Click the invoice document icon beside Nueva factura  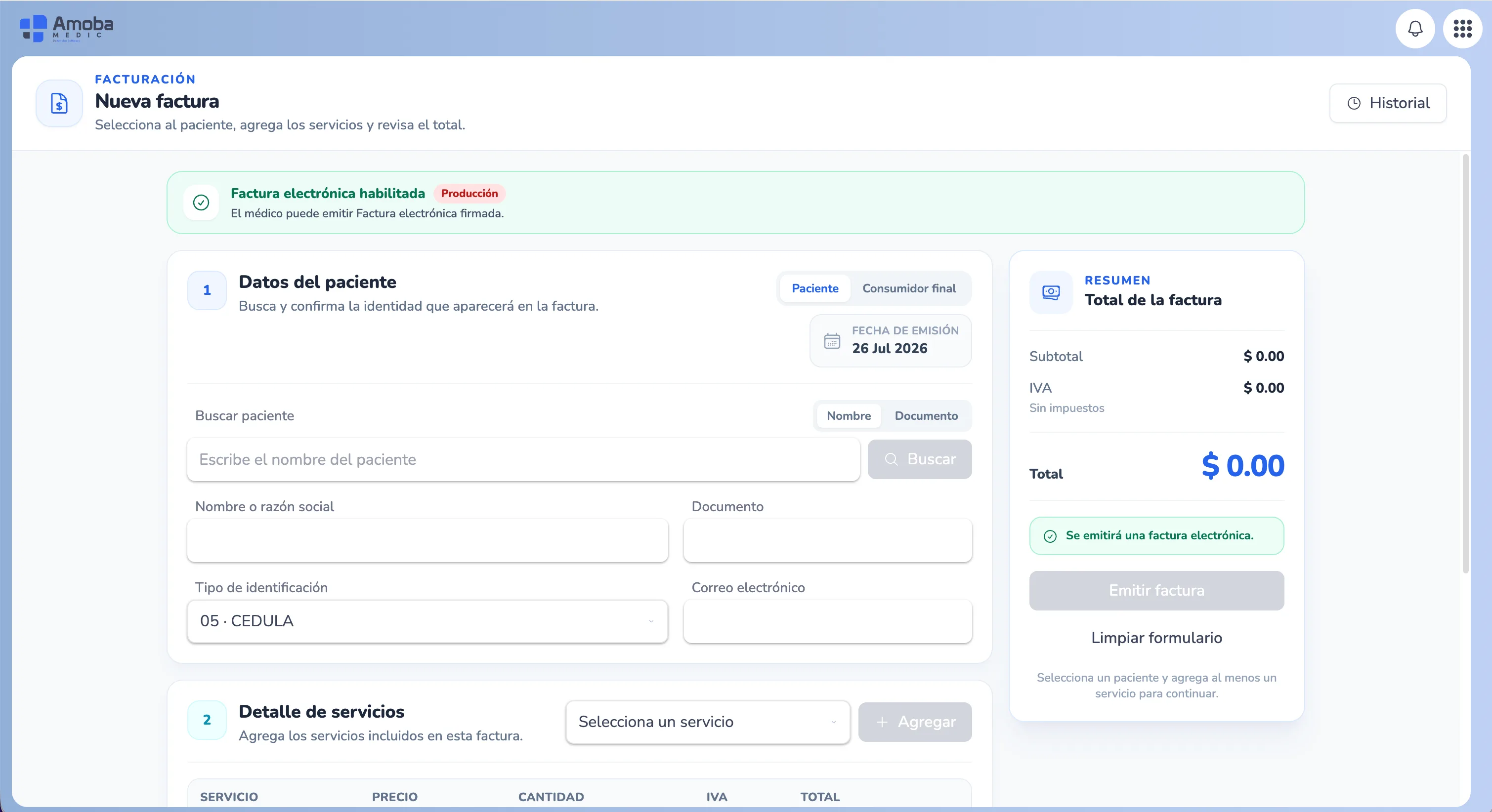click(x=59, y=103)
